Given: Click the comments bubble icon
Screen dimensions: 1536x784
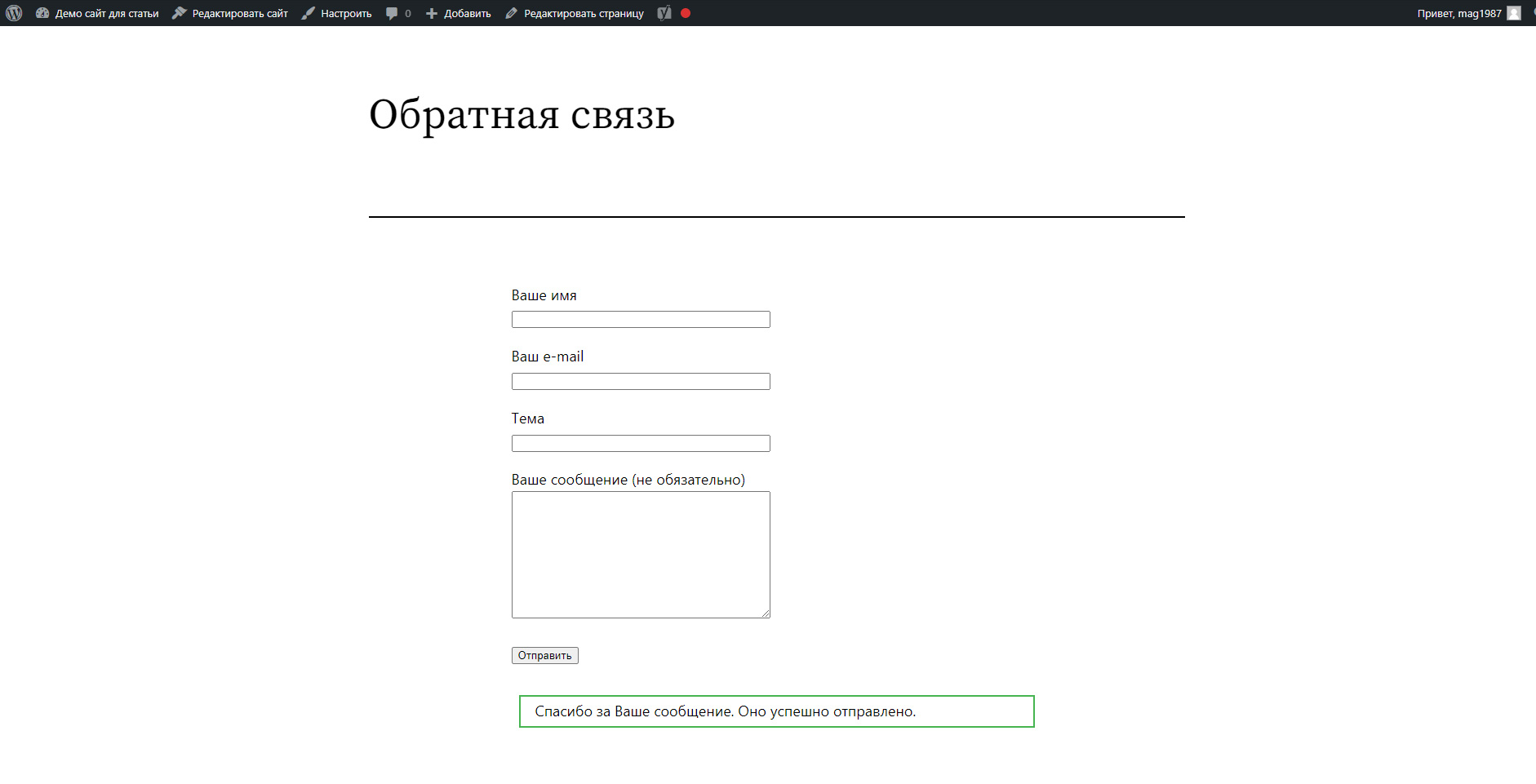Looking at the screenshot, I should [x=392, y=13].
